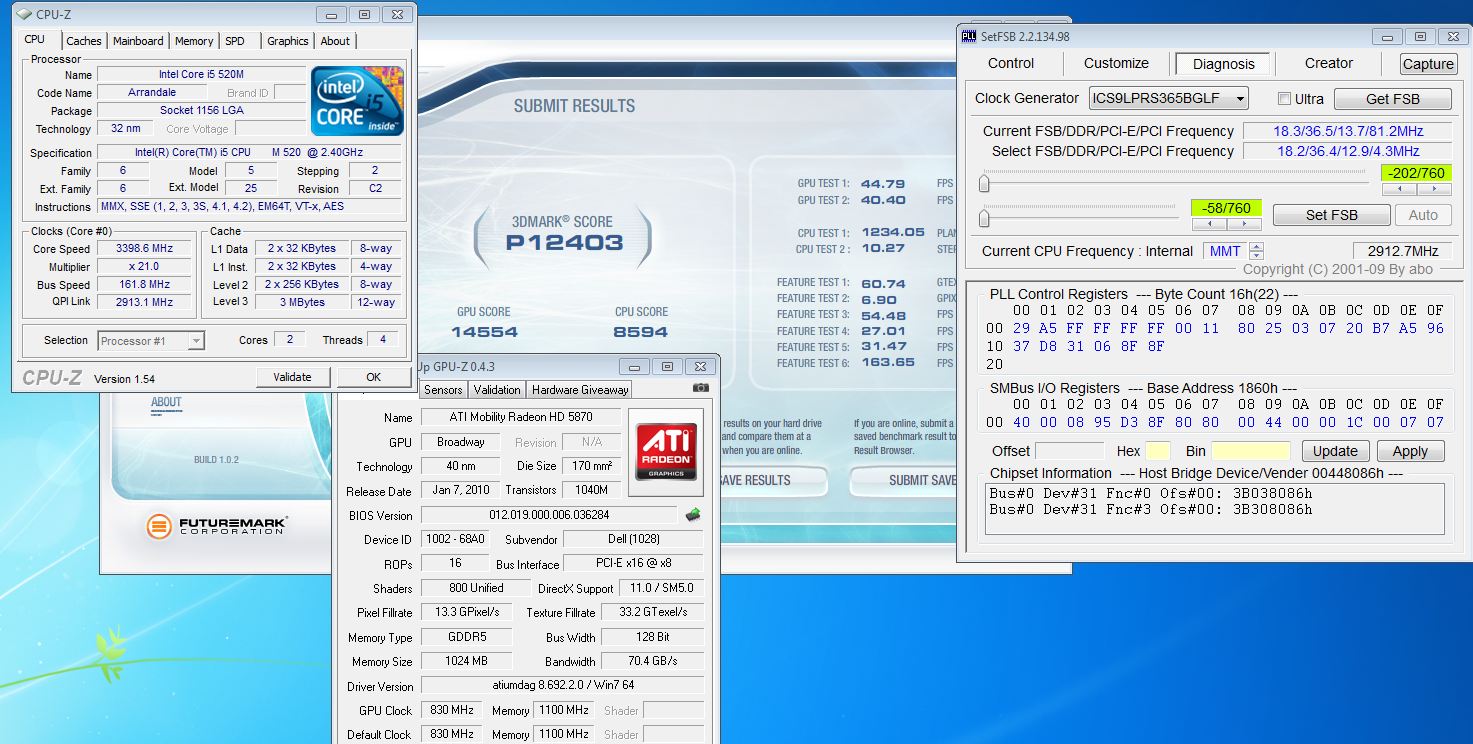The width and height of the screenshot is (1473, 744).
Task: Click the driver version atiumdag 8.692.2.0 field
Action: coord(562,686)
